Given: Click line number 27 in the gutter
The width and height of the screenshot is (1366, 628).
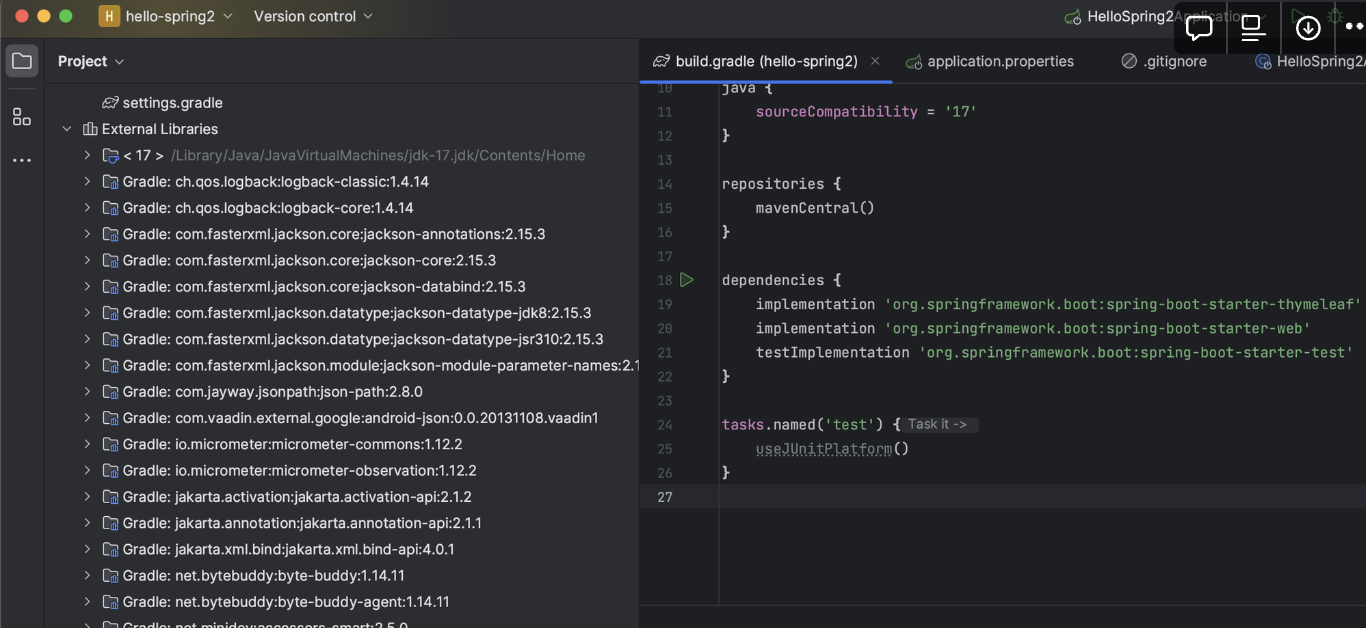Looking at the screenshot, I should click(664, 497).
